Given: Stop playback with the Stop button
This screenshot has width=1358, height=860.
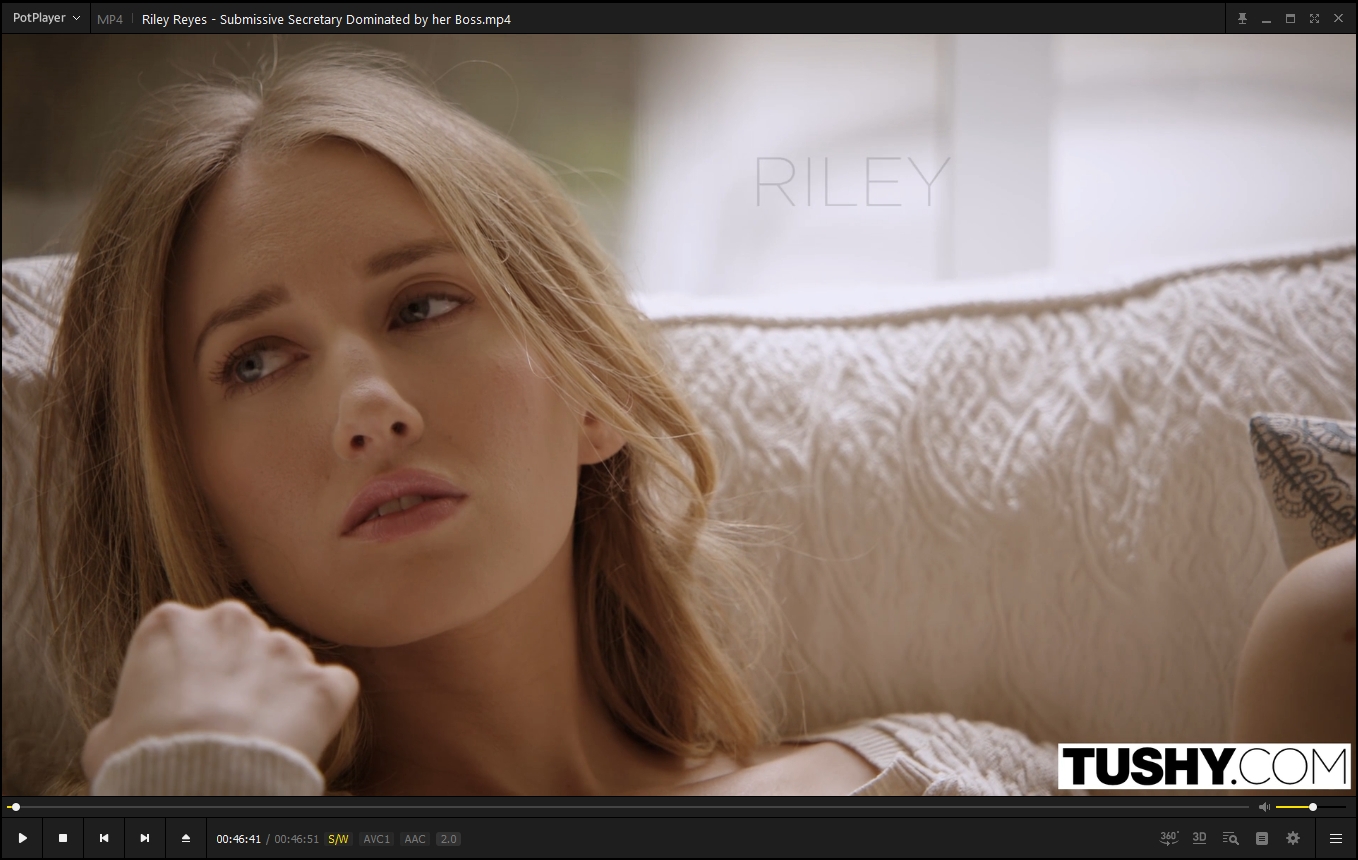Looking at the screenshot, I should tap(63, 838).
